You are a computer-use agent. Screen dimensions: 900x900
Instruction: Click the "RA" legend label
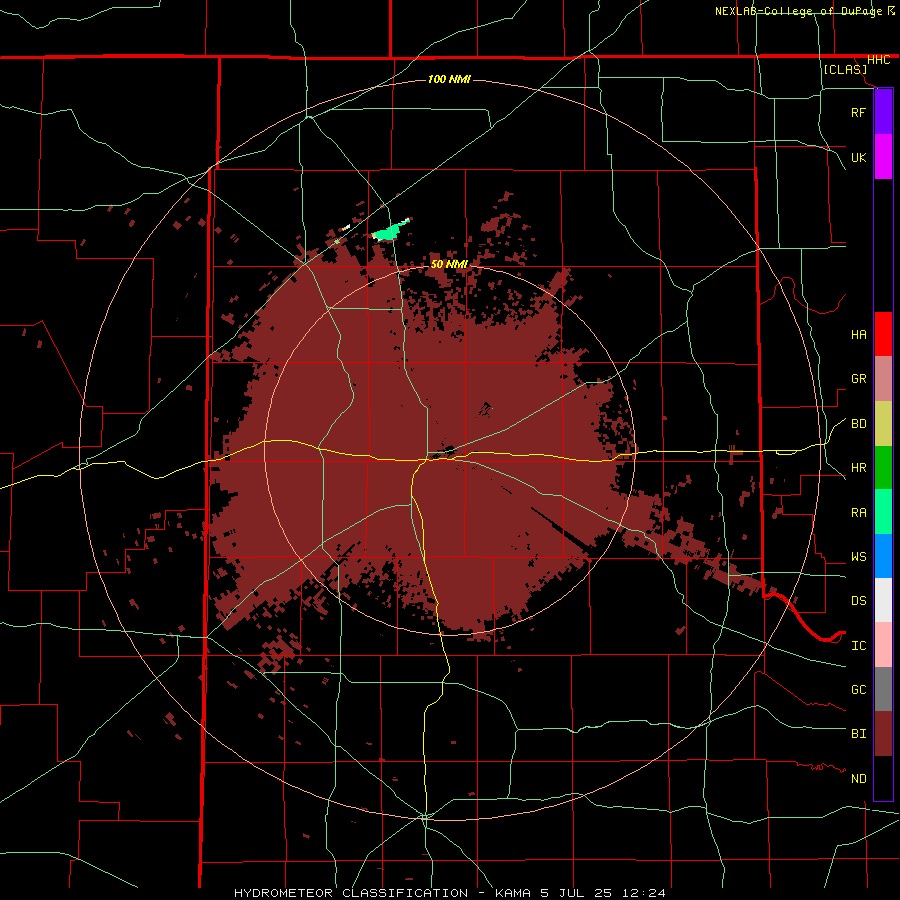(858, 512)
